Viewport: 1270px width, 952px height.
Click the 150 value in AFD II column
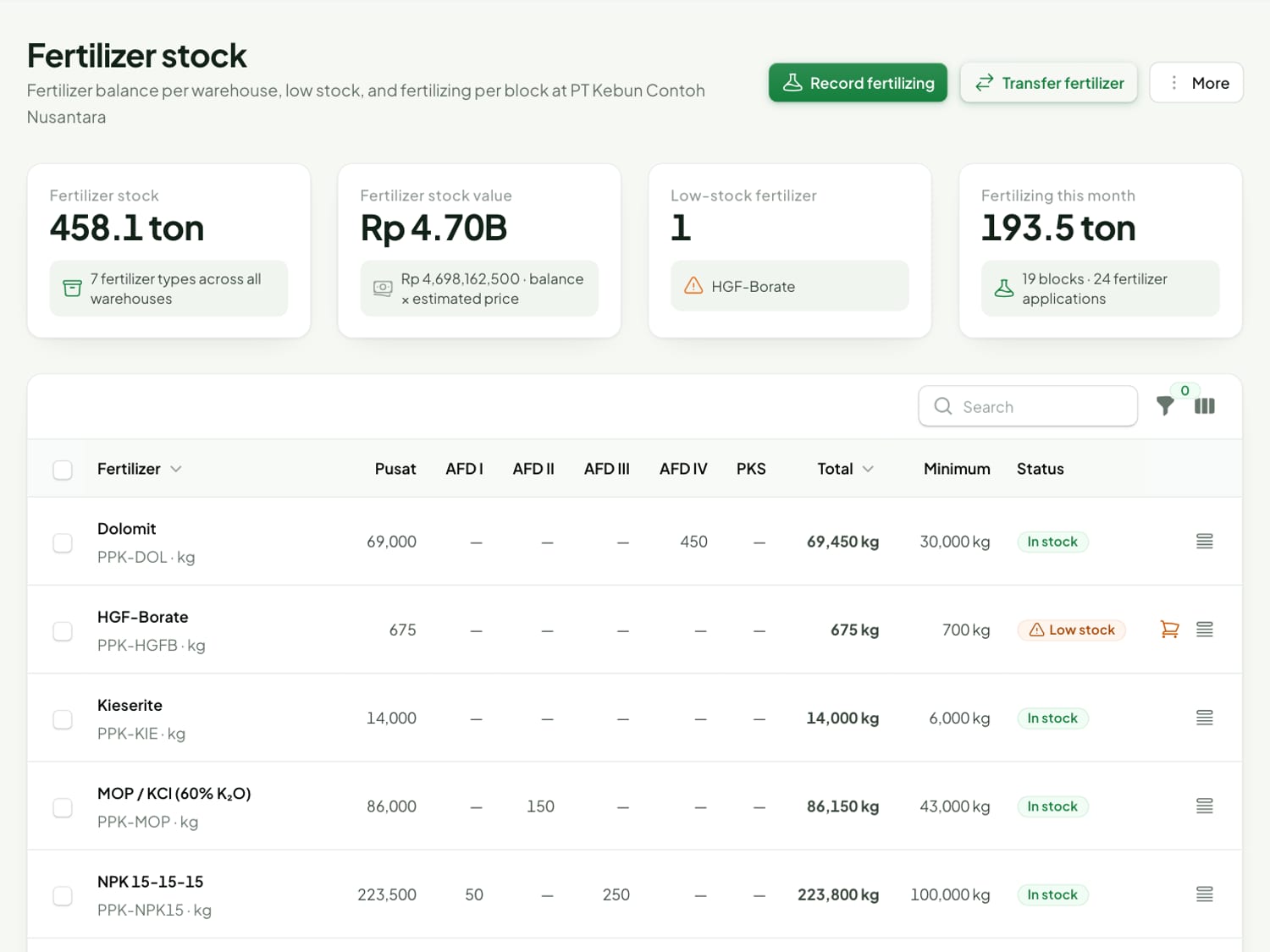(540, 806)
